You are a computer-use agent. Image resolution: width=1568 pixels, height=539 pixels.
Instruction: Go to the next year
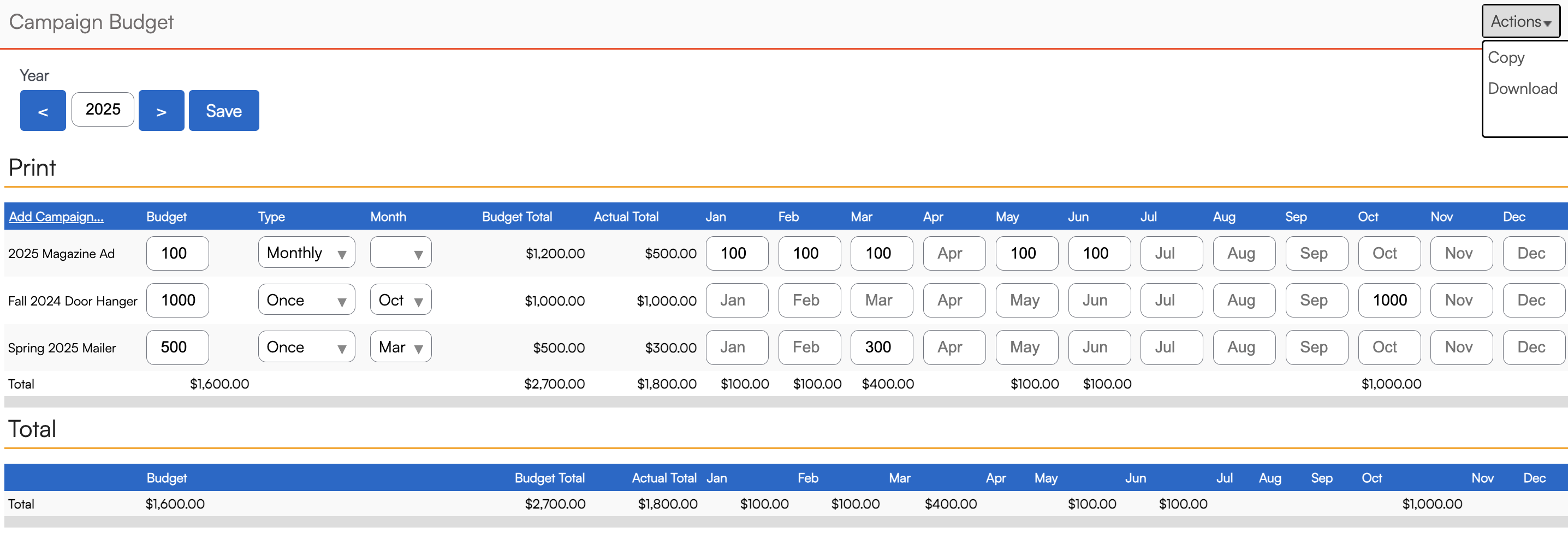161,111
